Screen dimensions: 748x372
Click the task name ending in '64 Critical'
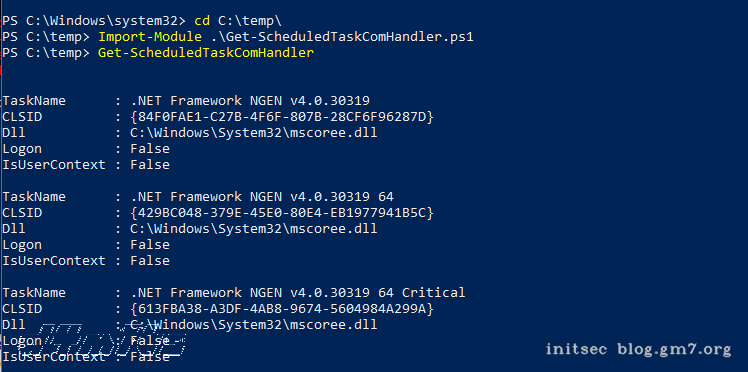click(298, 293)
